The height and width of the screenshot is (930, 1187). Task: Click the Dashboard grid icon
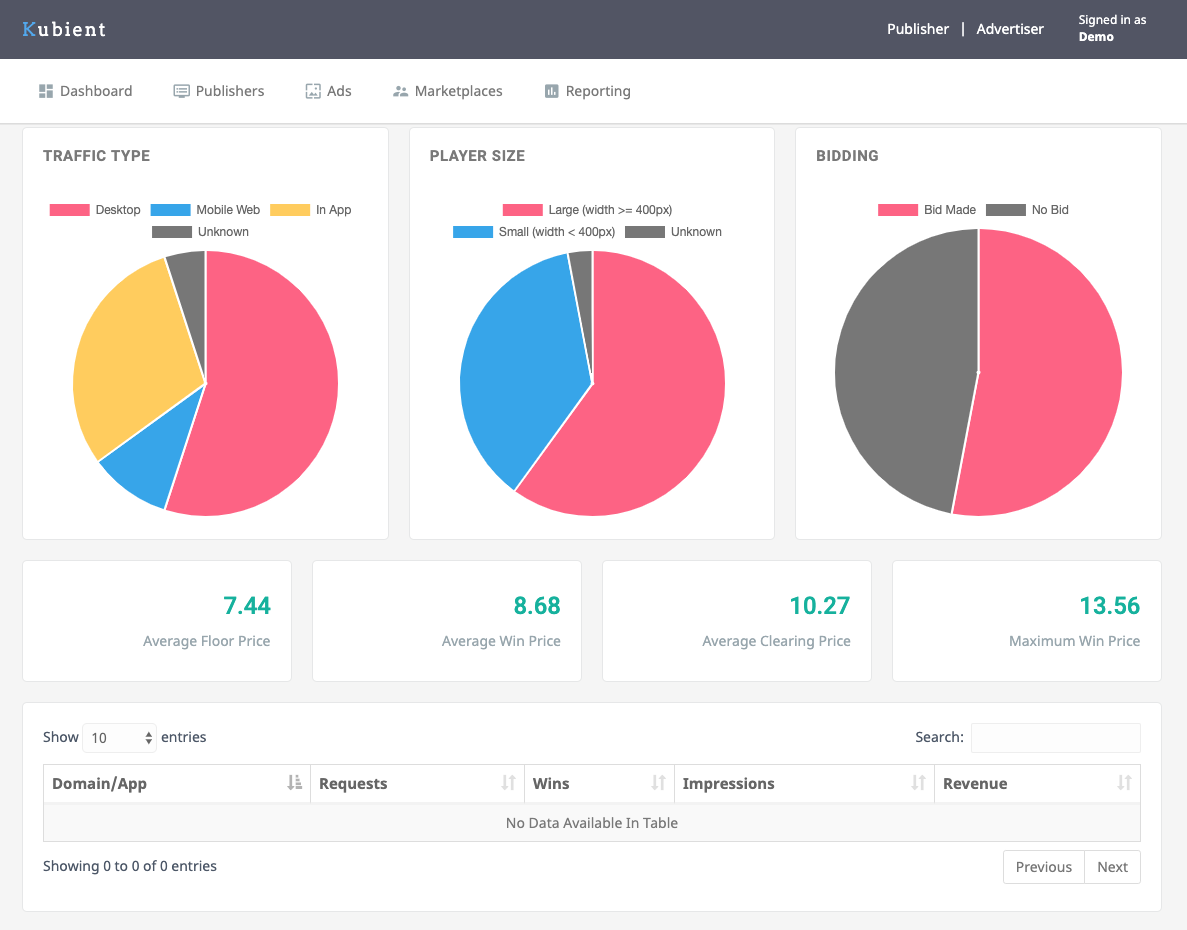point(46,91)
